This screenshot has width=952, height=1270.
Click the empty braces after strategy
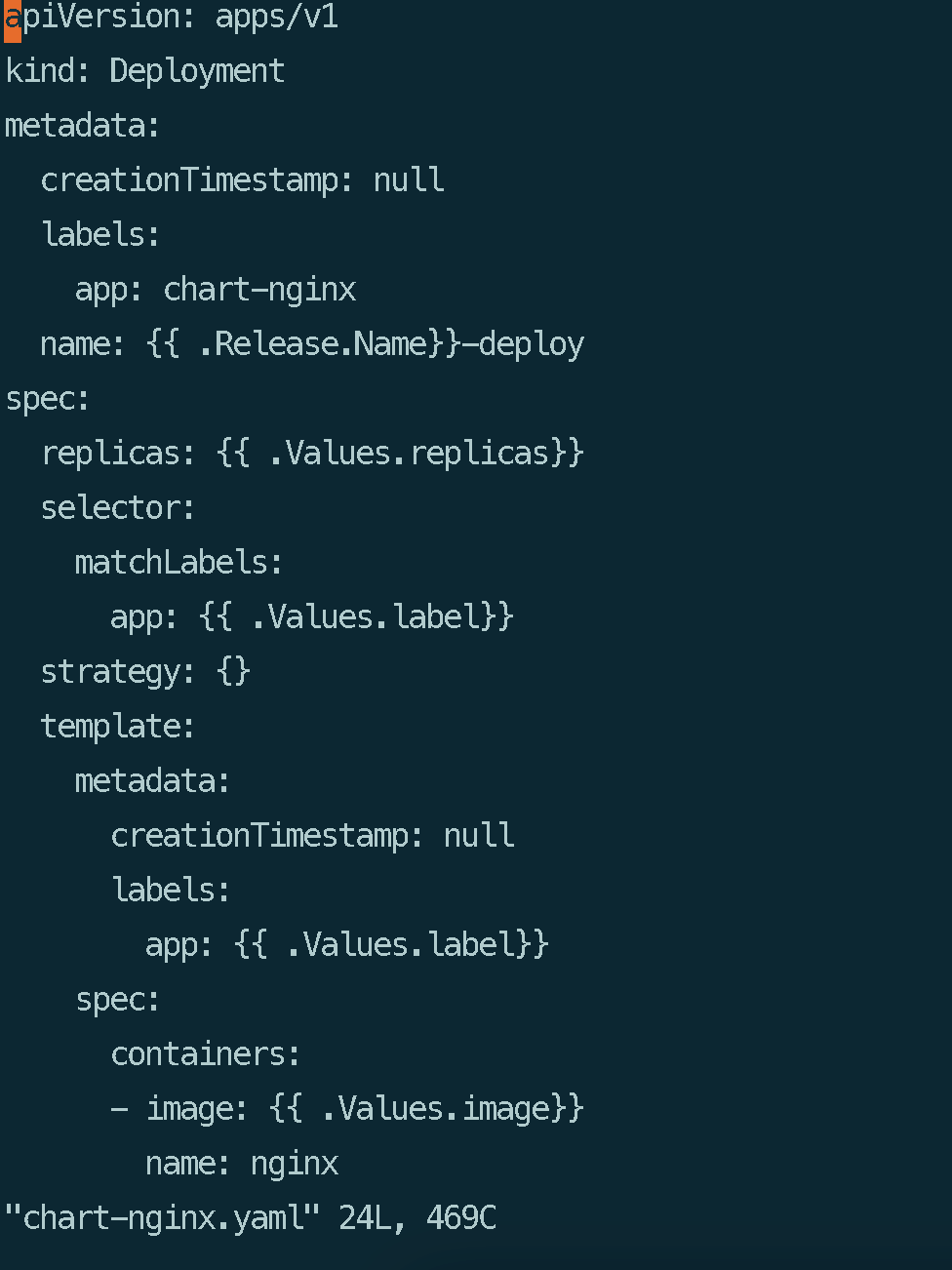tap(233, 672)
